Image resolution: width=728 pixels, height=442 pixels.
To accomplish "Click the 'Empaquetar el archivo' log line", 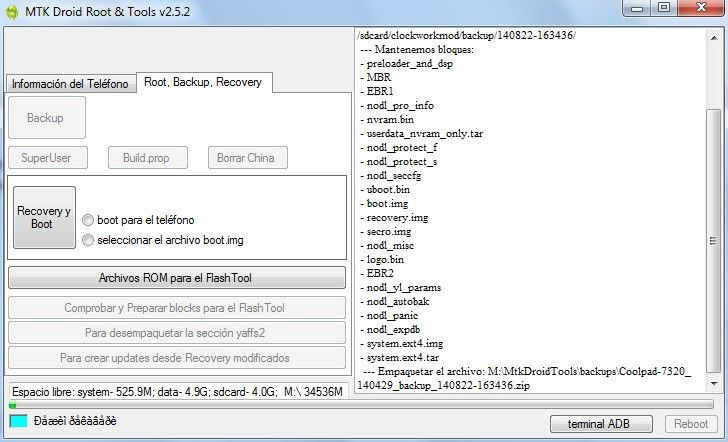I will point(526,371).
